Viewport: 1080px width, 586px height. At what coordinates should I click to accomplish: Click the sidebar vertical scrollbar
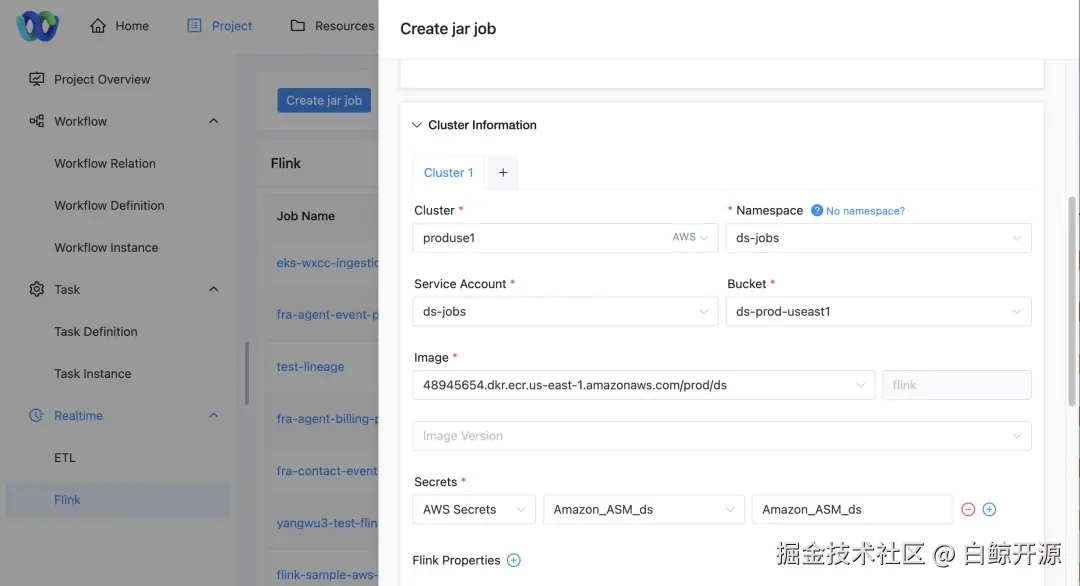click(247, 373)
